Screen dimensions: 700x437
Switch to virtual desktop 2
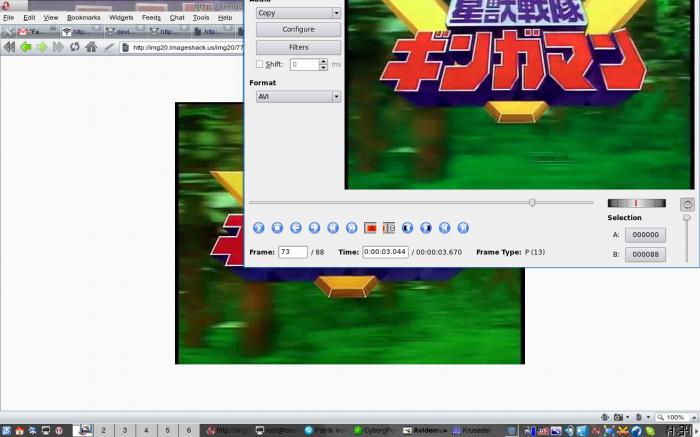tap(104, 430)
